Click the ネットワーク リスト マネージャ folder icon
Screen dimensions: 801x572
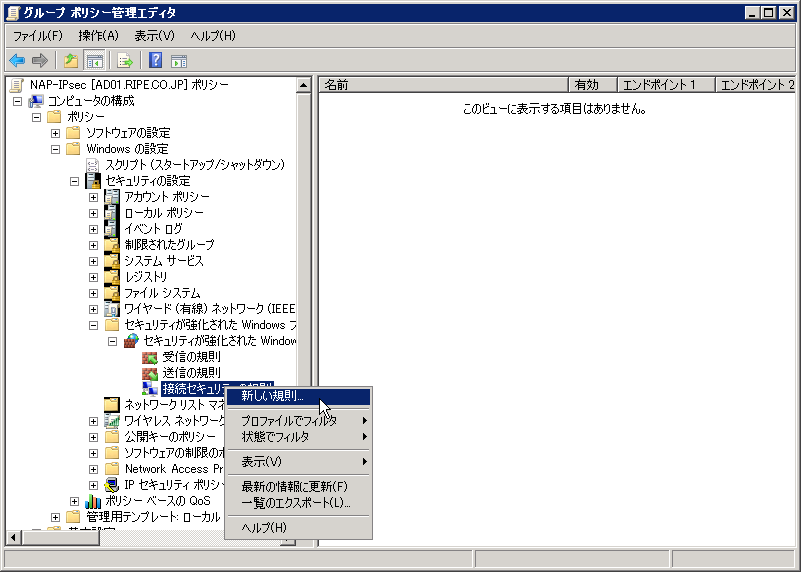coord(111,404)
